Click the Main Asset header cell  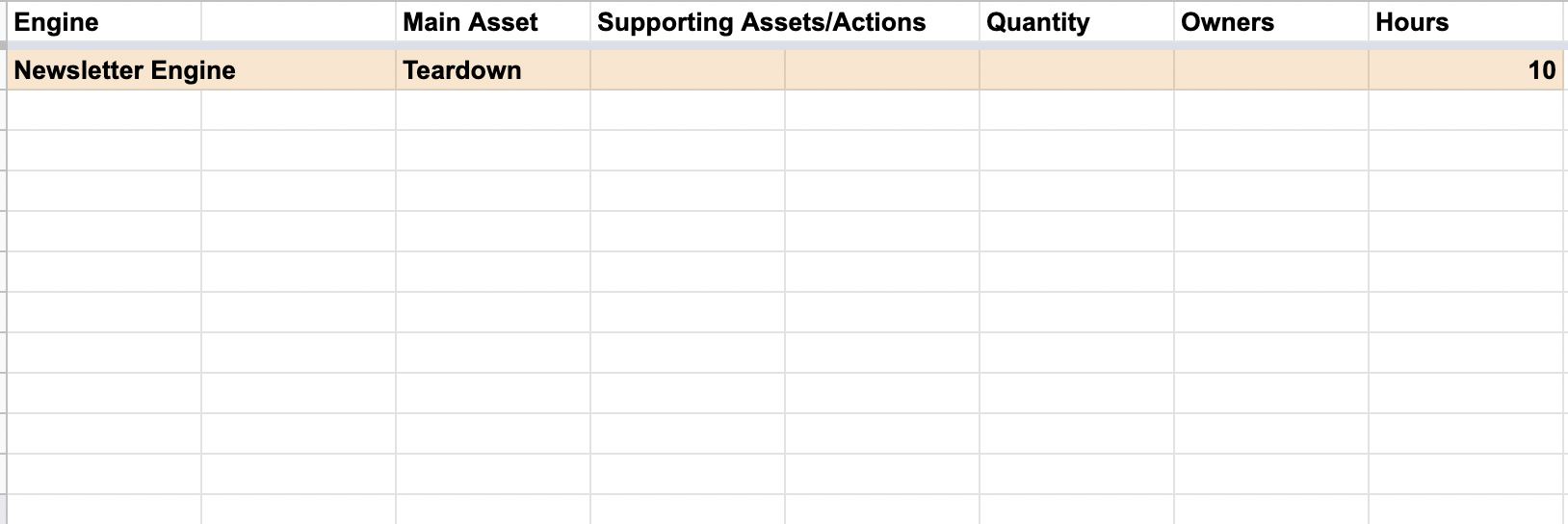coord(492,22)
